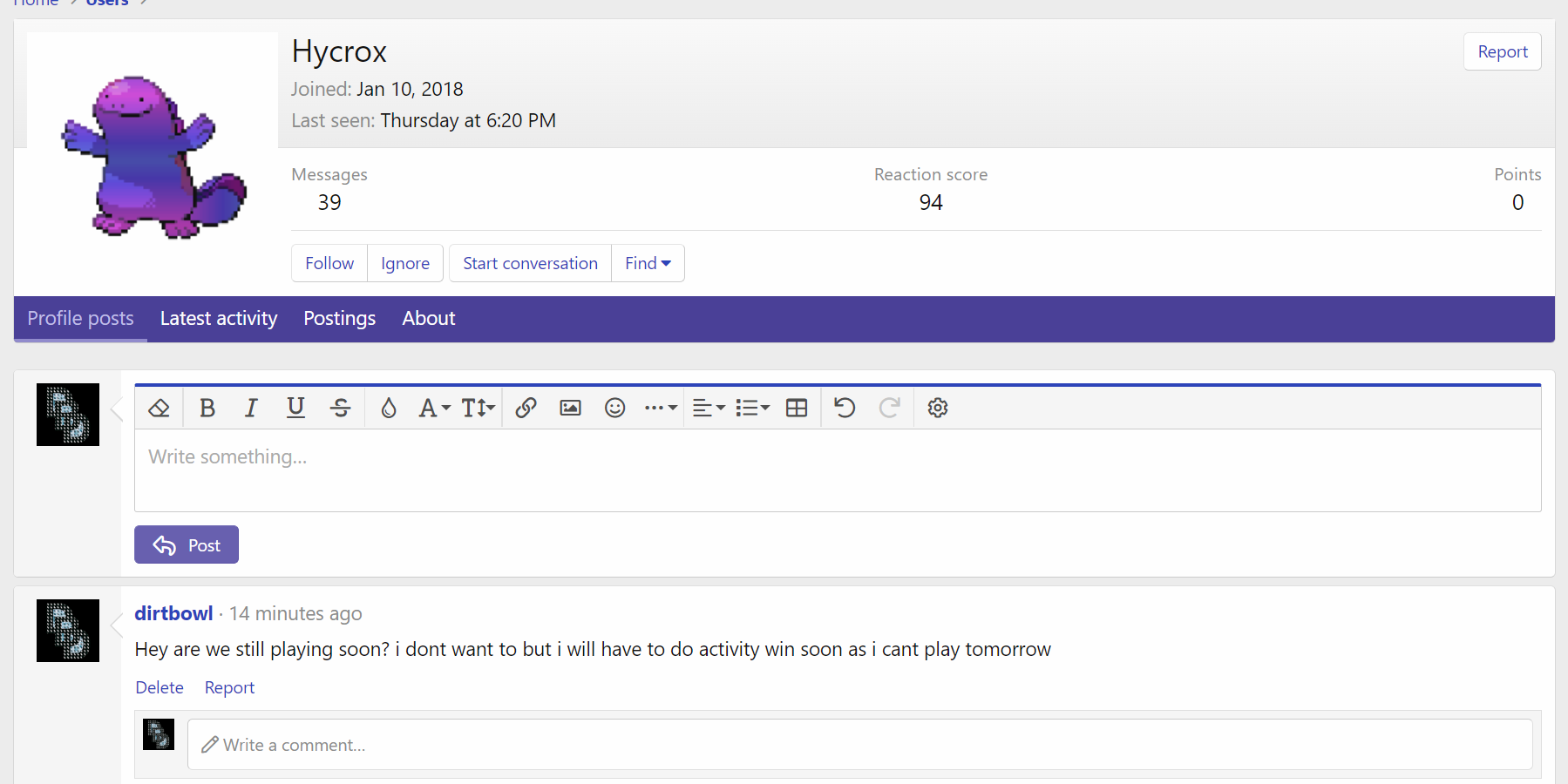Click your avatar next to editor
Image resolution: width=1568 pixels, height=784 pixels.
point(68,415)
